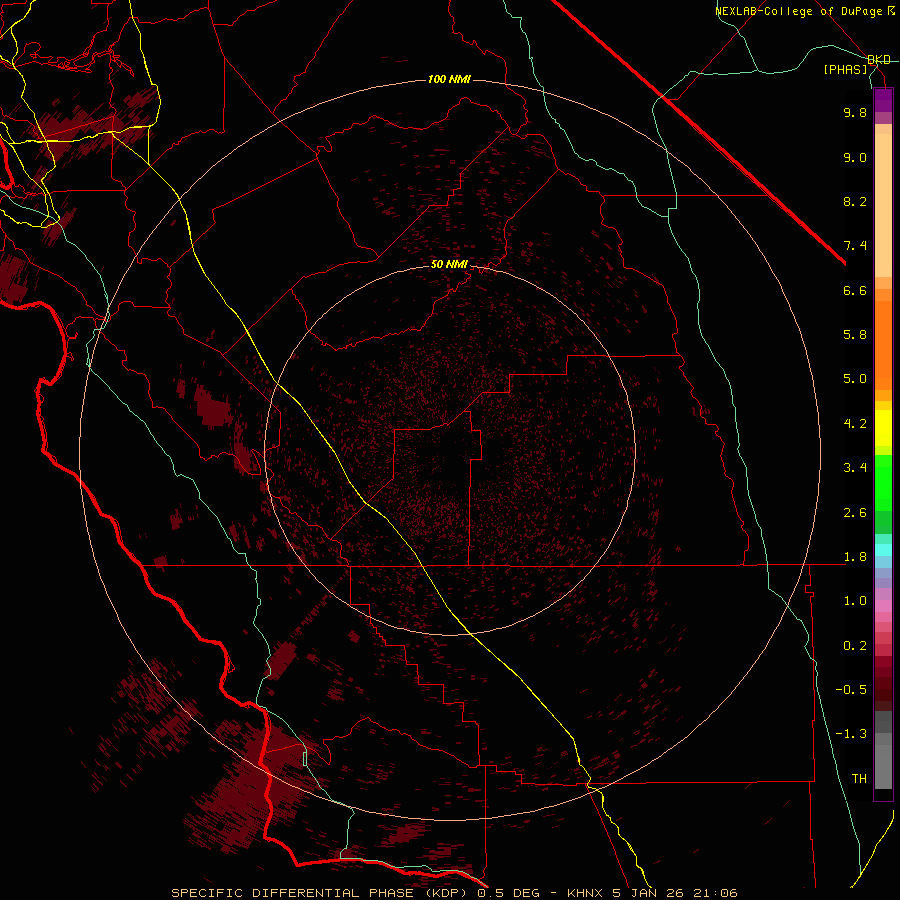
Task: Click the TH label on the scale
Action: (859, 779)
